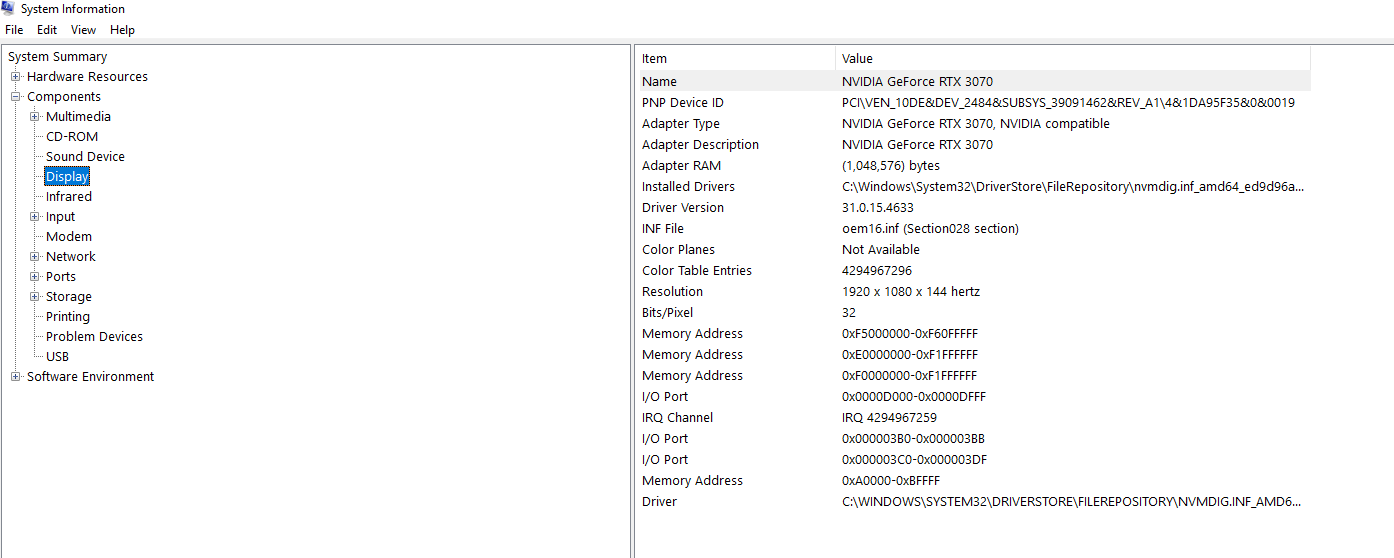Click the System Information app icon in title bar
This screenshot has height=558, width=1394.
tap(9, 9)
